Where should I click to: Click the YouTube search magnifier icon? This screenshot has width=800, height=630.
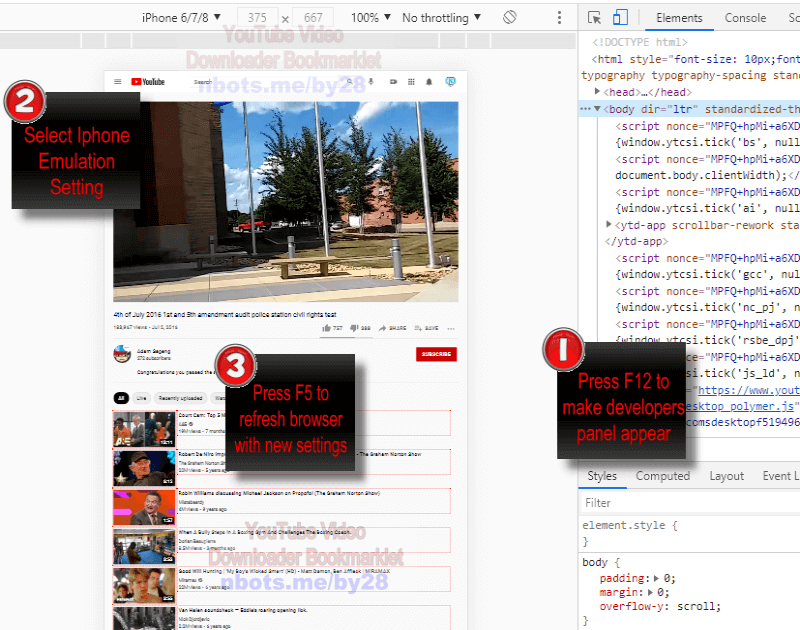click(349, 82)
